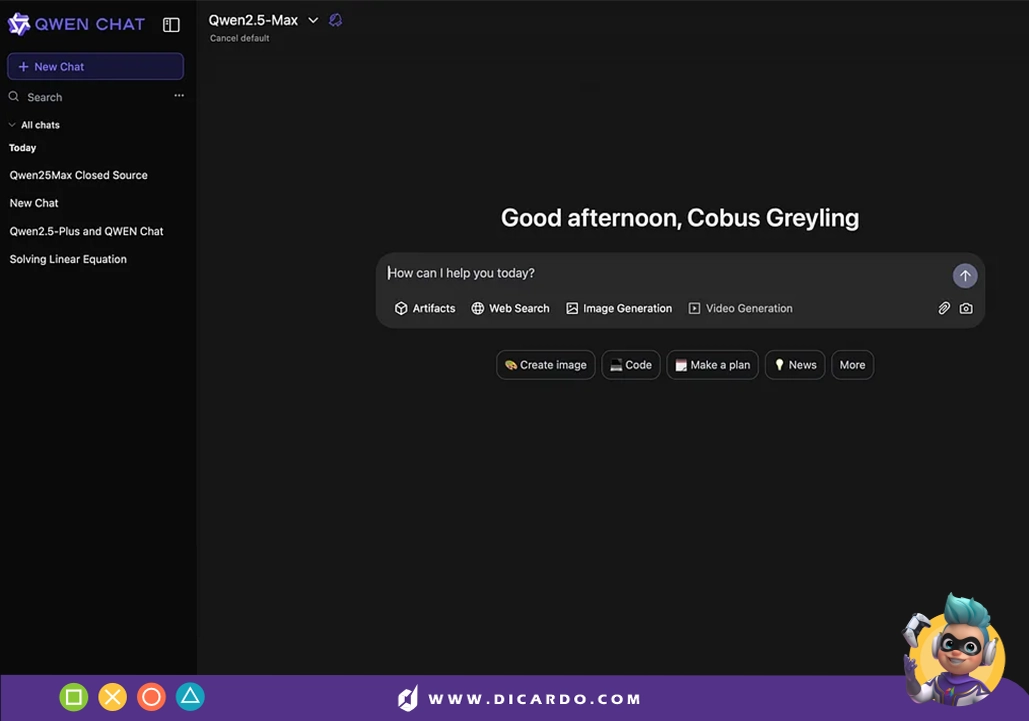Choose the News suggestion

[x=795, y=365]
